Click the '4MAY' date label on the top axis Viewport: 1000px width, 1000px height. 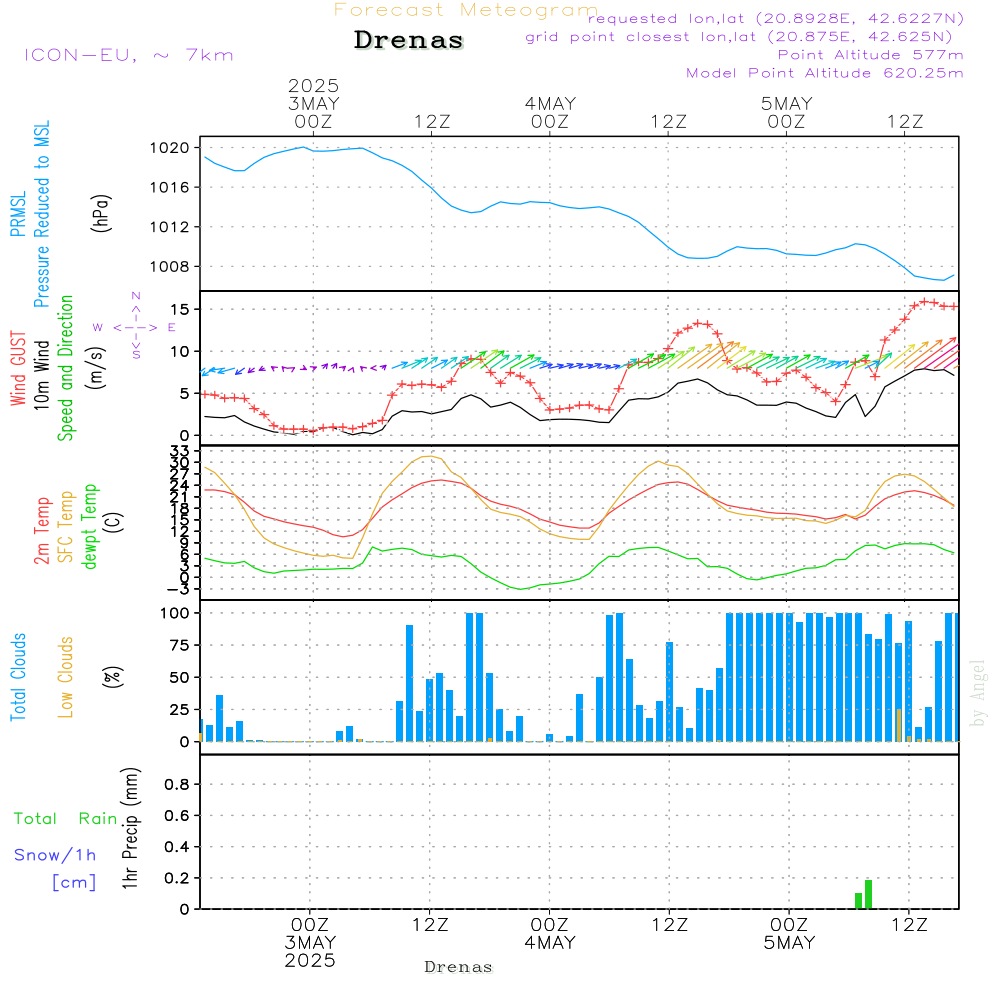point(550,103)
